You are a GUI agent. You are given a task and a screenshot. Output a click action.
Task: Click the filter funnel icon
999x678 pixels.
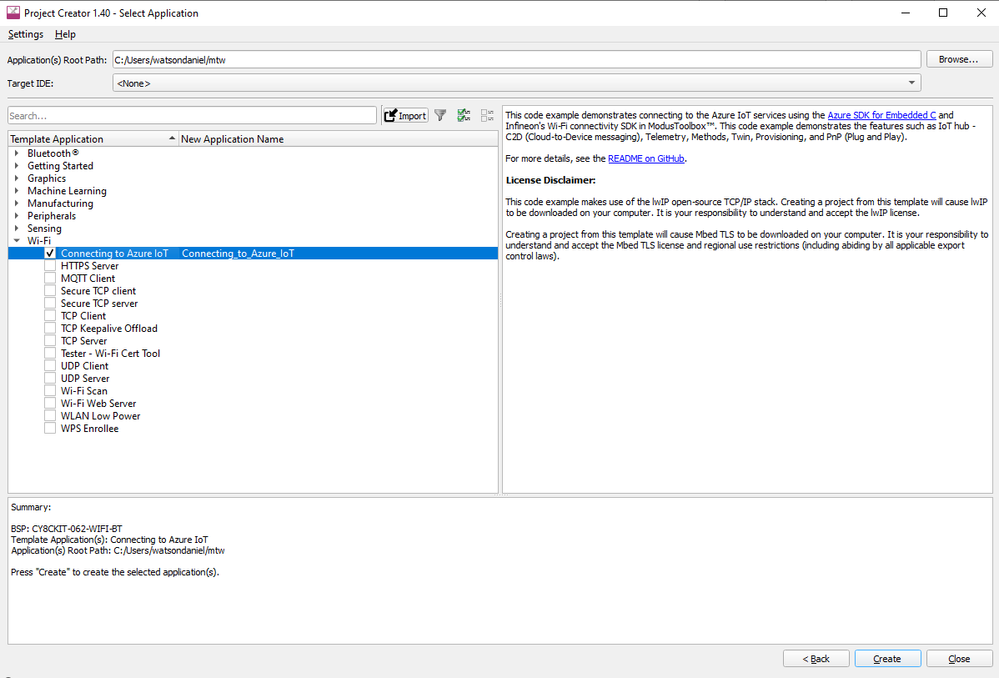[440, 116]
